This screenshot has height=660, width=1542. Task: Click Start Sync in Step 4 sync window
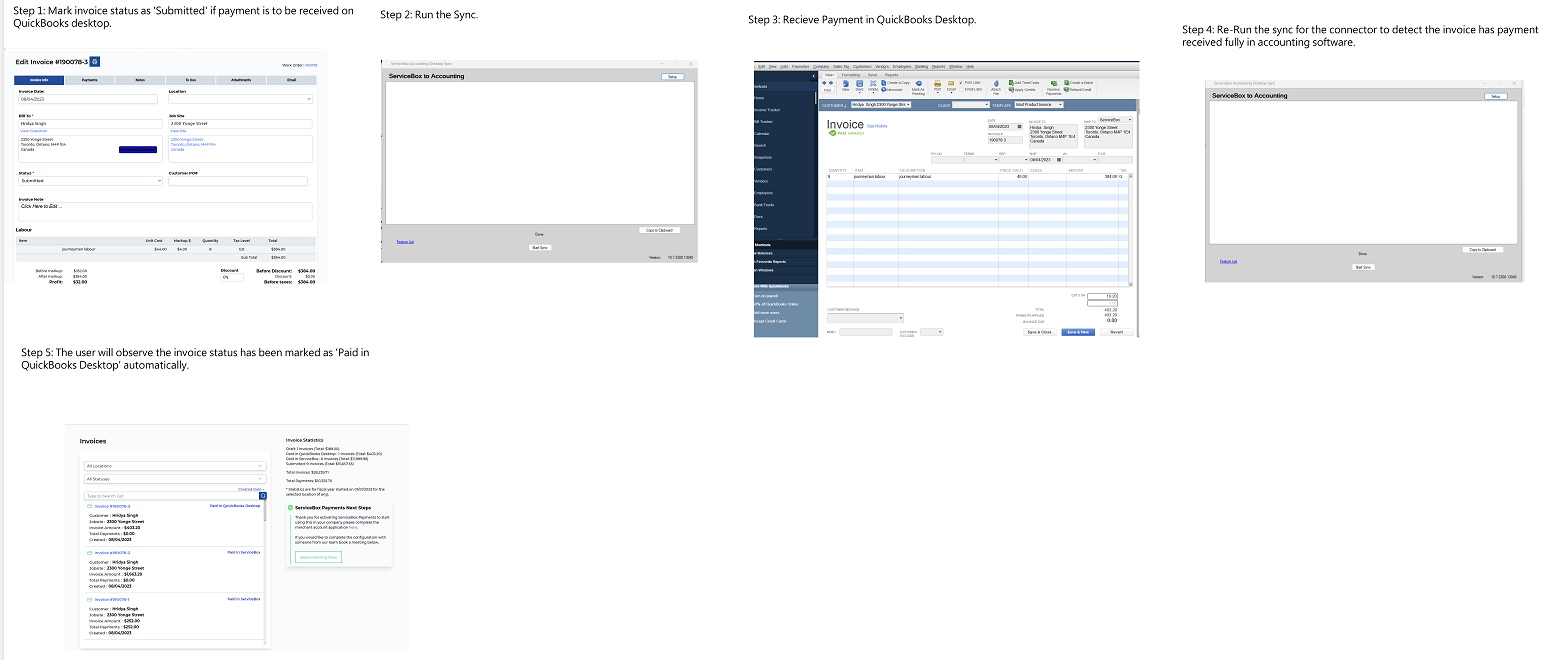[x=1363, y=267]
